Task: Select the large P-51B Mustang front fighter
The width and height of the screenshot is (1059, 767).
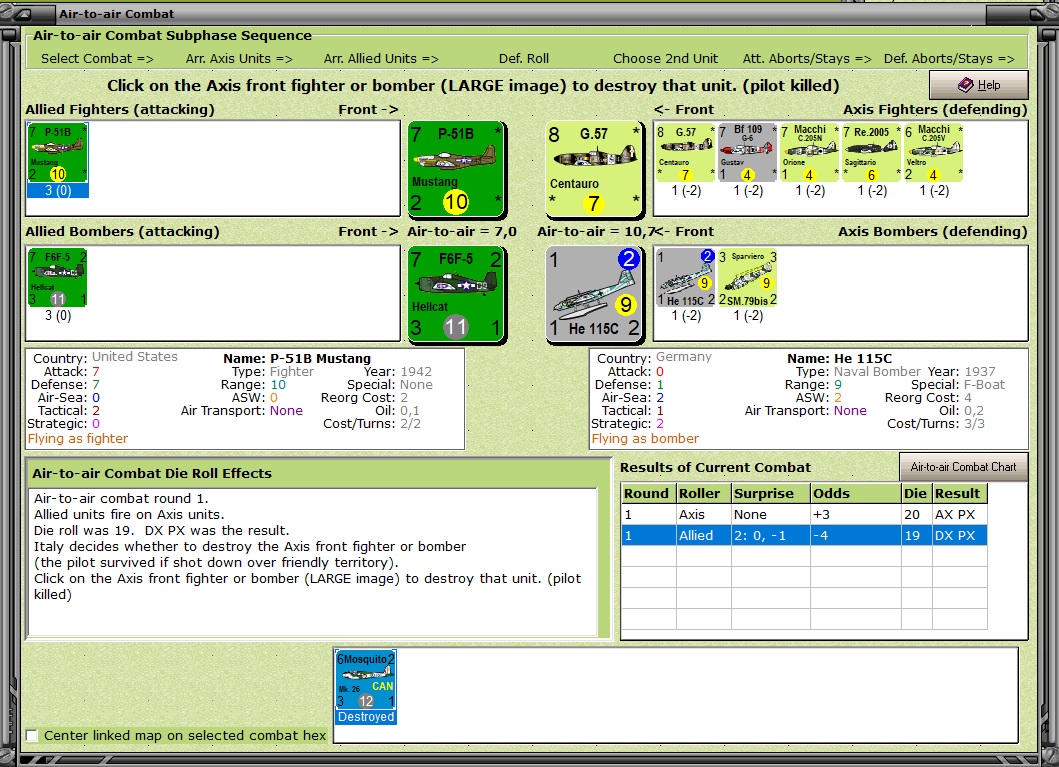Action: pos(457,169)
